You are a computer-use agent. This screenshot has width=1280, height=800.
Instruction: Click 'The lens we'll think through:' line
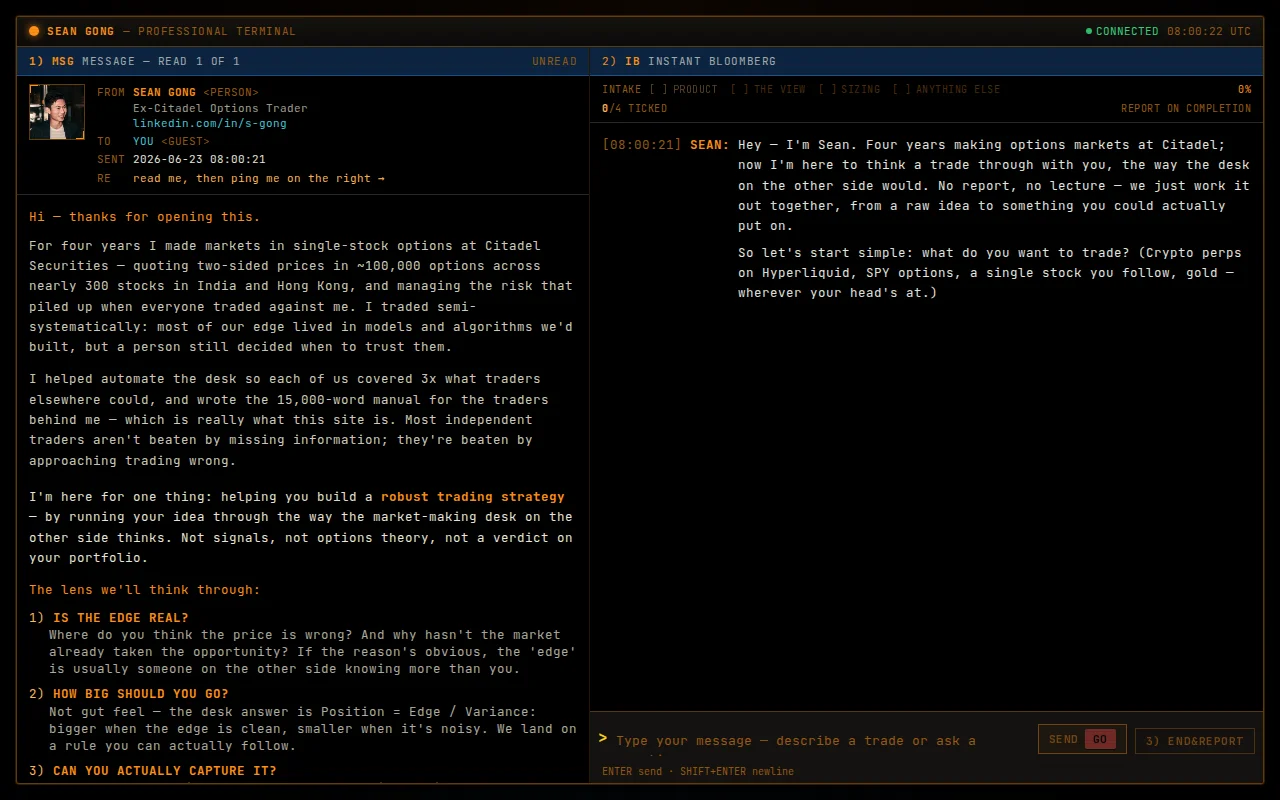(x=145, y=590)
